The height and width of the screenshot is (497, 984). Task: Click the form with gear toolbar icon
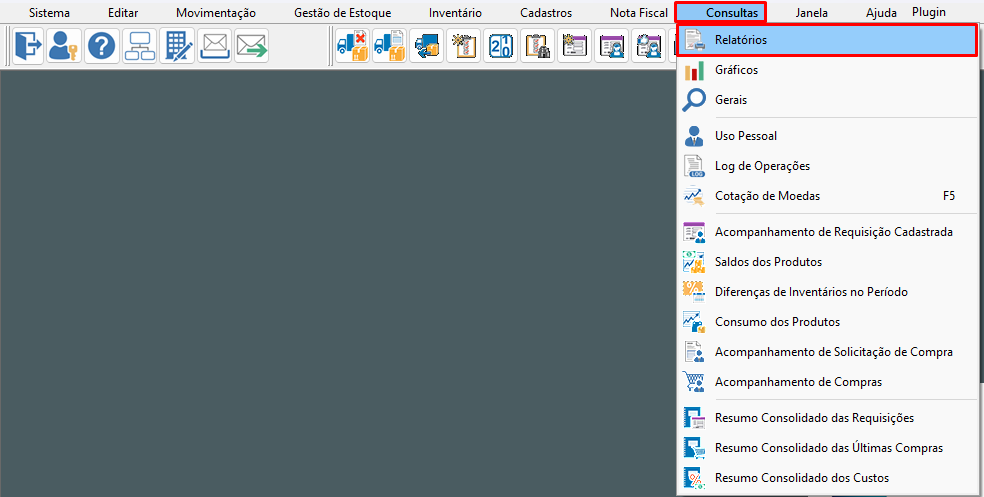575,46
